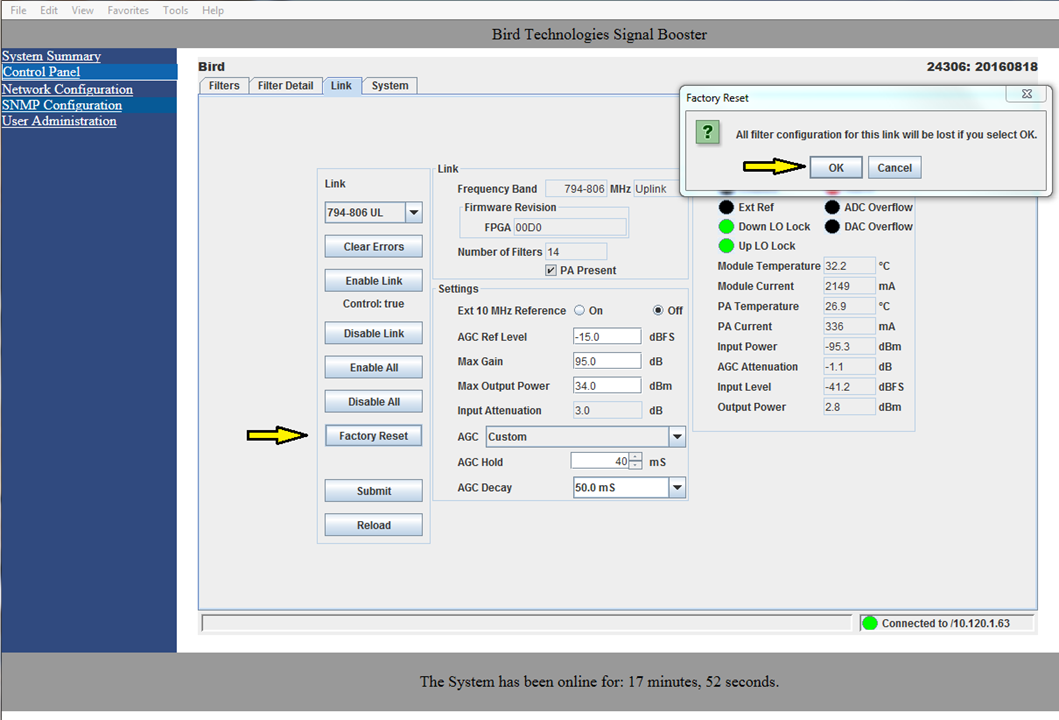This screenshot has height=720, width=1059.
Task: Click the Enable All button
Action: pyautogui.click(x=373, y=367)
